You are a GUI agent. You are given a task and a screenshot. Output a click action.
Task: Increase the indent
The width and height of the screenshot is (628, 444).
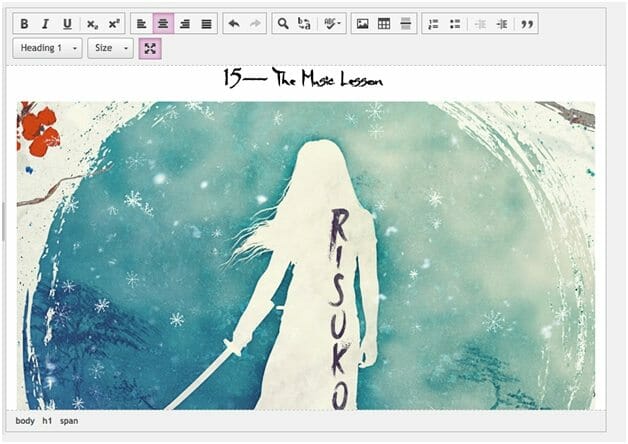pyautogui.click(x=501, y=24)
